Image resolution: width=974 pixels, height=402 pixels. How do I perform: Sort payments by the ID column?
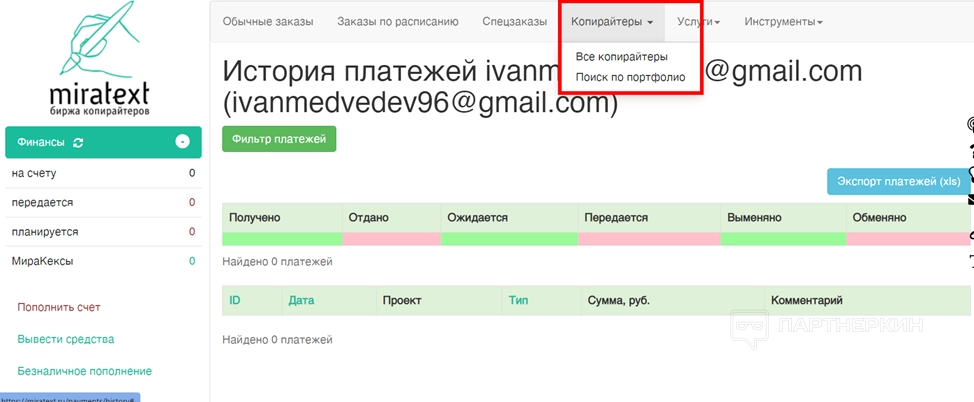pos(235,300)
